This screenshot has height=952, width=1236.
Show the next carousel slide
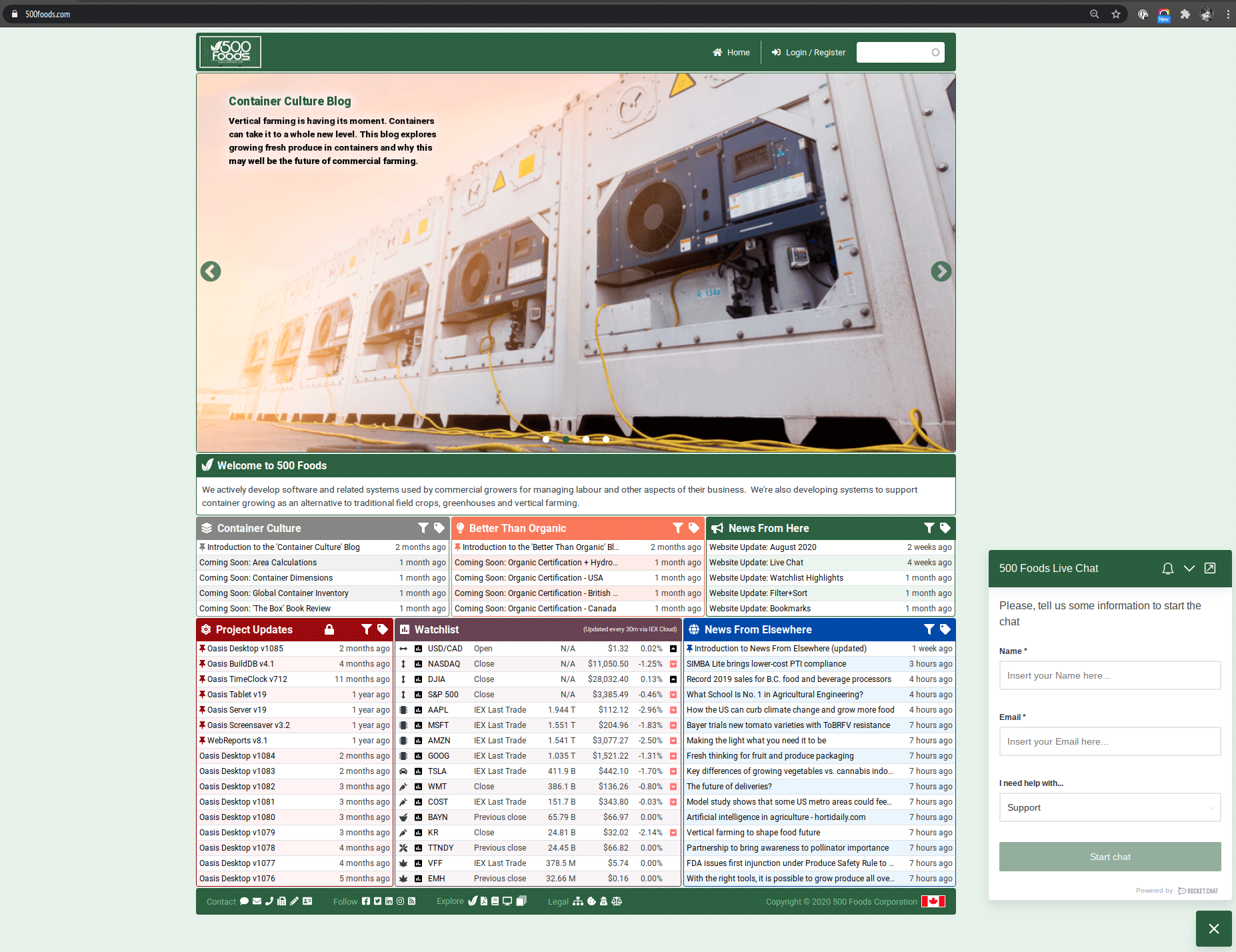pyautogui.click(x=941, y=271)
